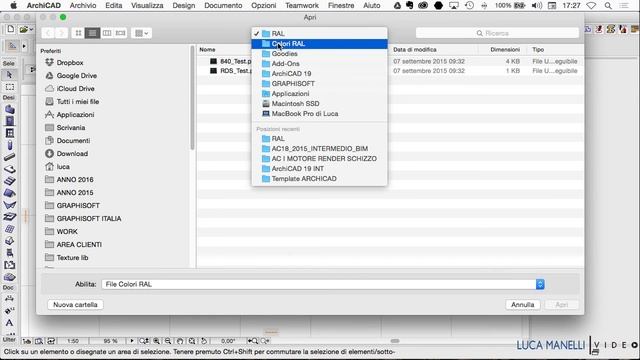This screenshot has height=360, width=640.
Task: Choose recent AC18_2015_INTERMEDIO_BIM location
Action: (320, 149)
